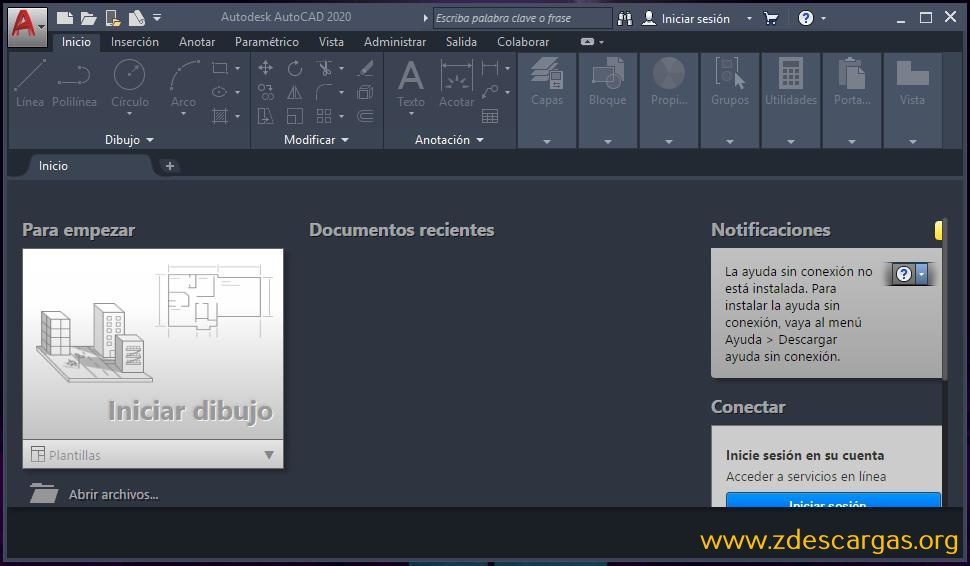970x566 pixels.
Task: Select the Acotar dimension tool
Action: [x=457, y=84]
